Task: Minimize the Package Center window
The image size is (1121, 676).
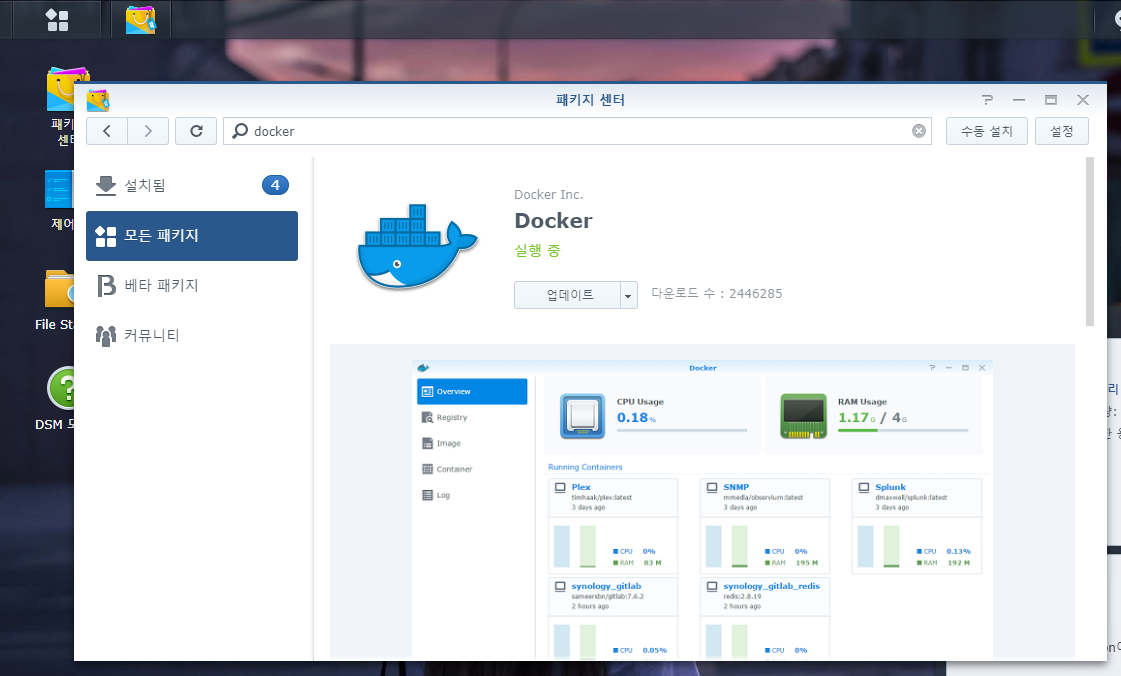Action: pyautogui.click(x=1019, y=100)
